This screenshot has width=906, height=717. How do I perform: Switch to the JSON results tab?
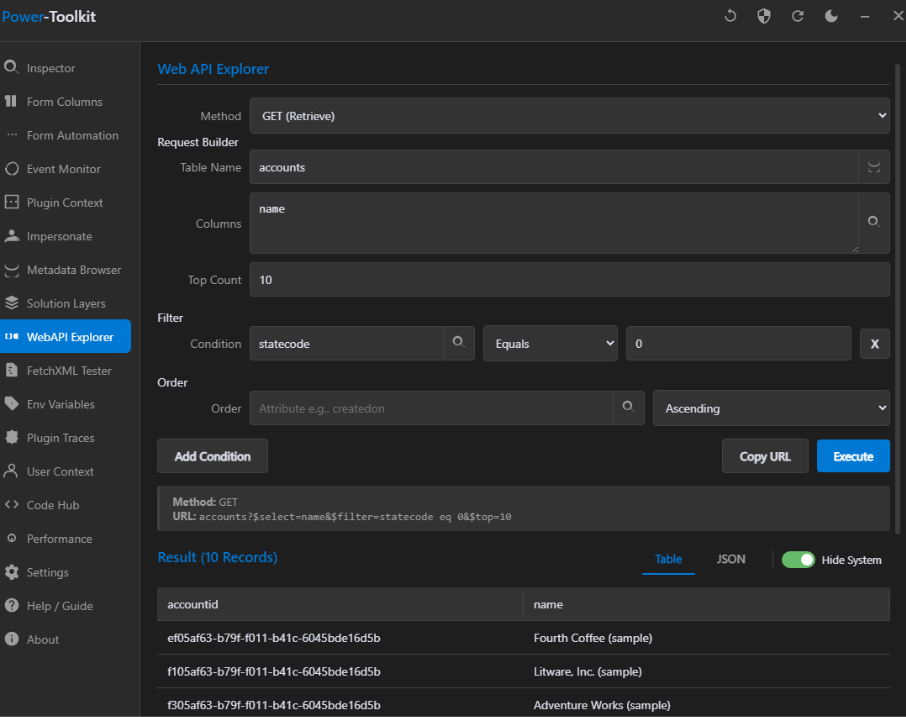click(x=731, y=559)
